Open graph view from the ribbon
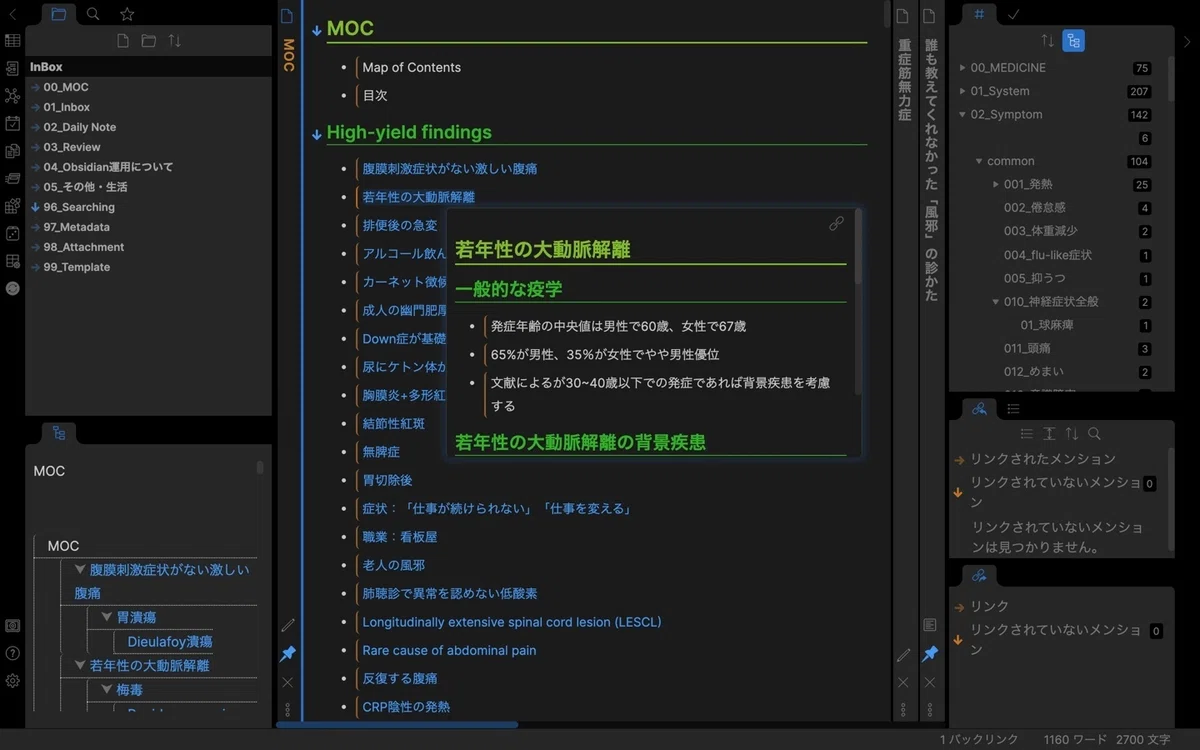Image resolution: width=1200 pixels, height=750 pixels. [x=12, y=96]
